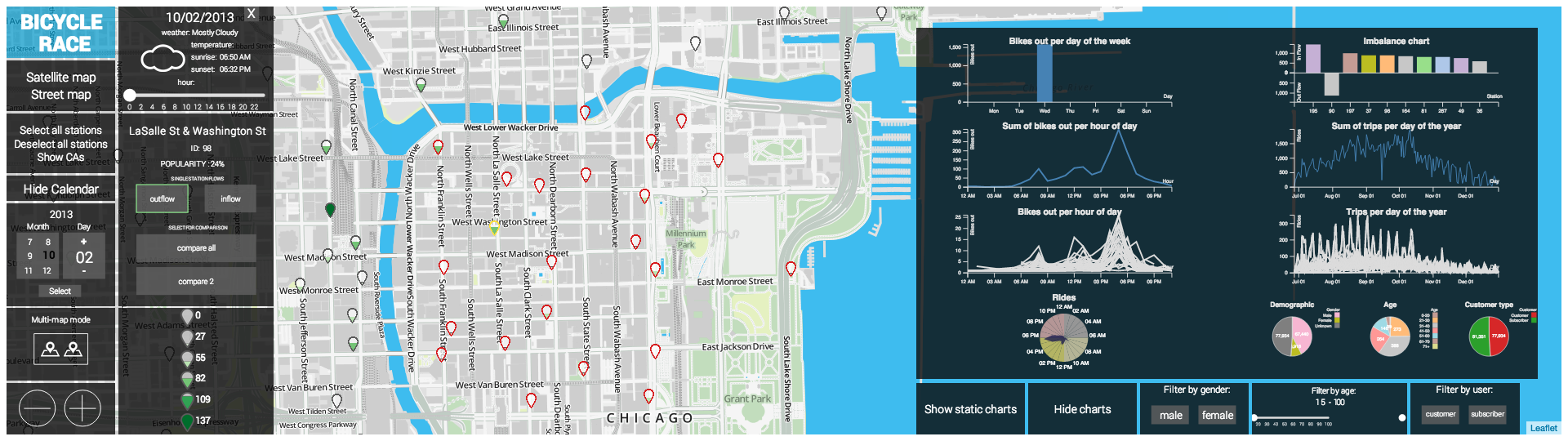Click the hour slider handle

click(x=130, y=96)
